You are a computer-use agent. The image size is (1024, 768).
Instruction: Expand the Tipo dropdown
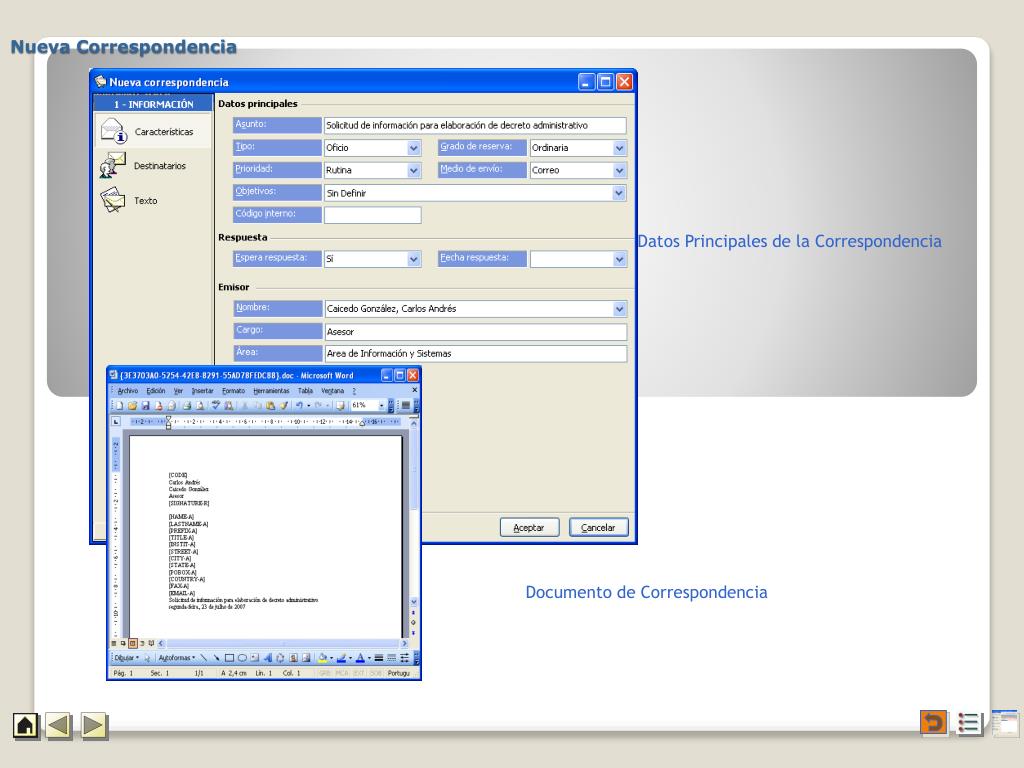click(x=413, y=148)
